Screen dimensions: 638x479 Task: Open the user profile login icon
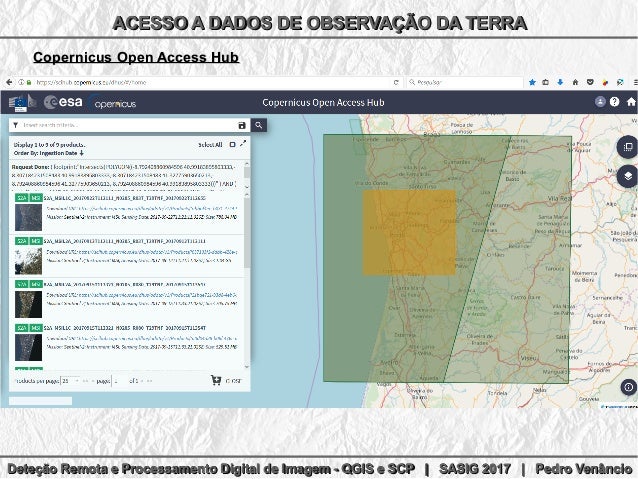pyautogui.click(x=600, y=102)
